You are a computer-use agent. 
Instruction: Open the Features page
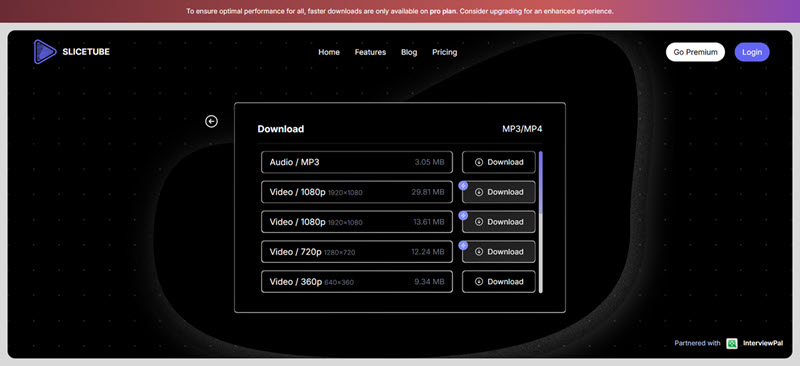point(370,52)
